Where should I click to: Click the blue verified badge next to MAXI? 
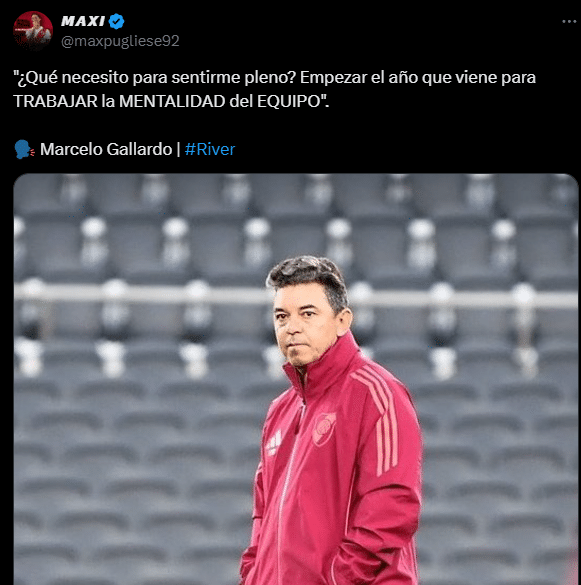click(116, 21)
